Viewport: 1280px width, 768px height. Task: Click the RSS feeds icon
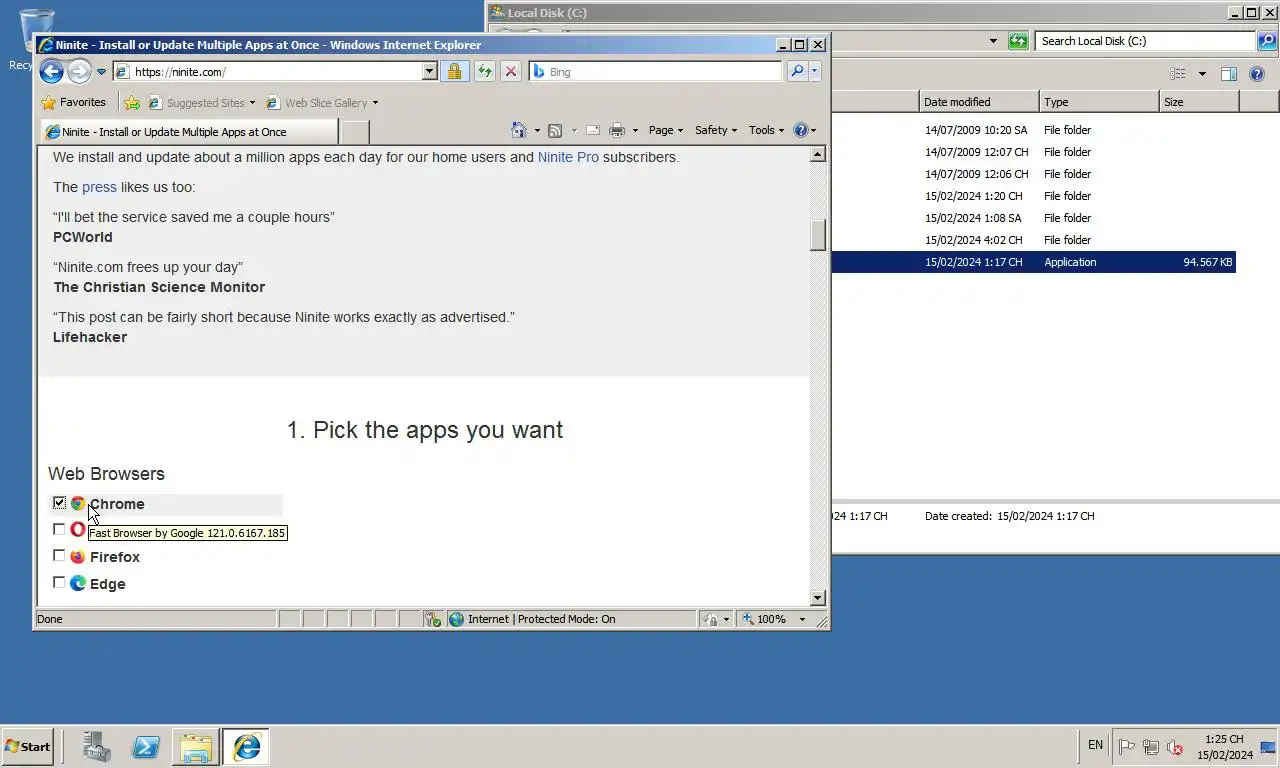click(555, 130)
